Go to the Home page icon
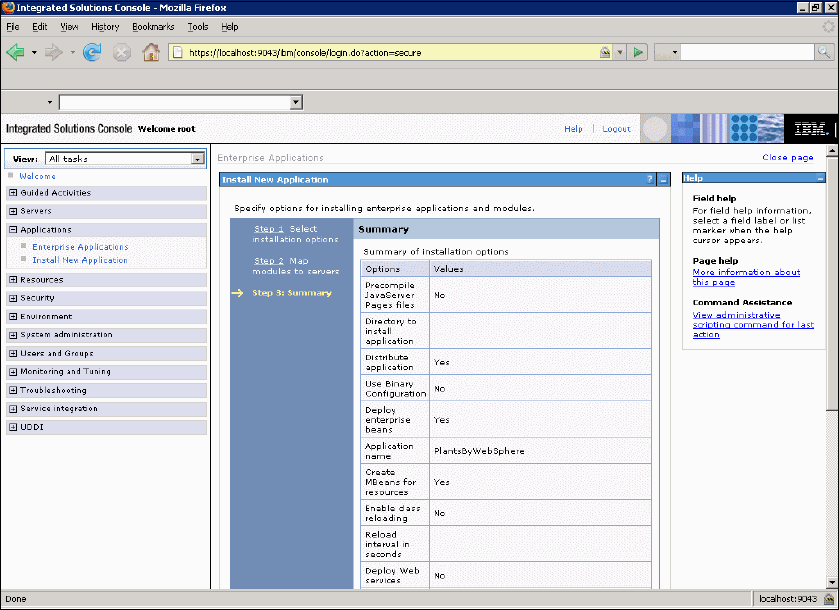The image size is (839, 610). (151, 52)
